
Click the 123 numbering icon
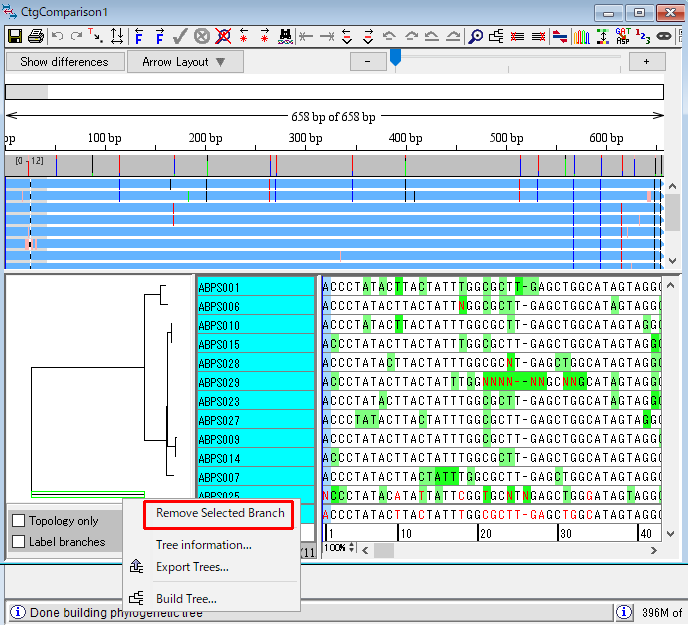(643, 36)
